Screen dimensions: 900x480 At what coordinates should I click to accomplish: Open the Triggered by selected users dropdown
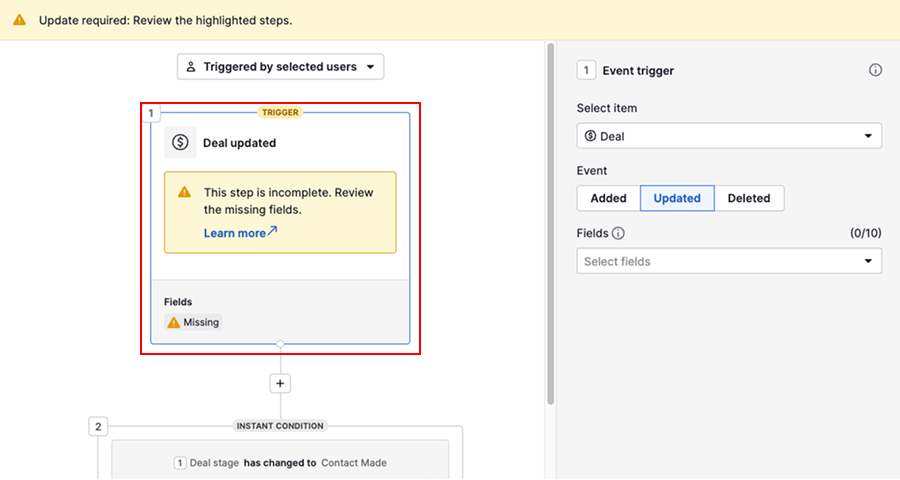pyautogui.click(x=280, y=67)
